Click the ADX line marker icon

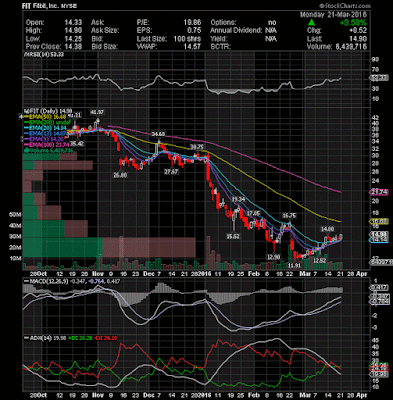[x=26, y=338]
